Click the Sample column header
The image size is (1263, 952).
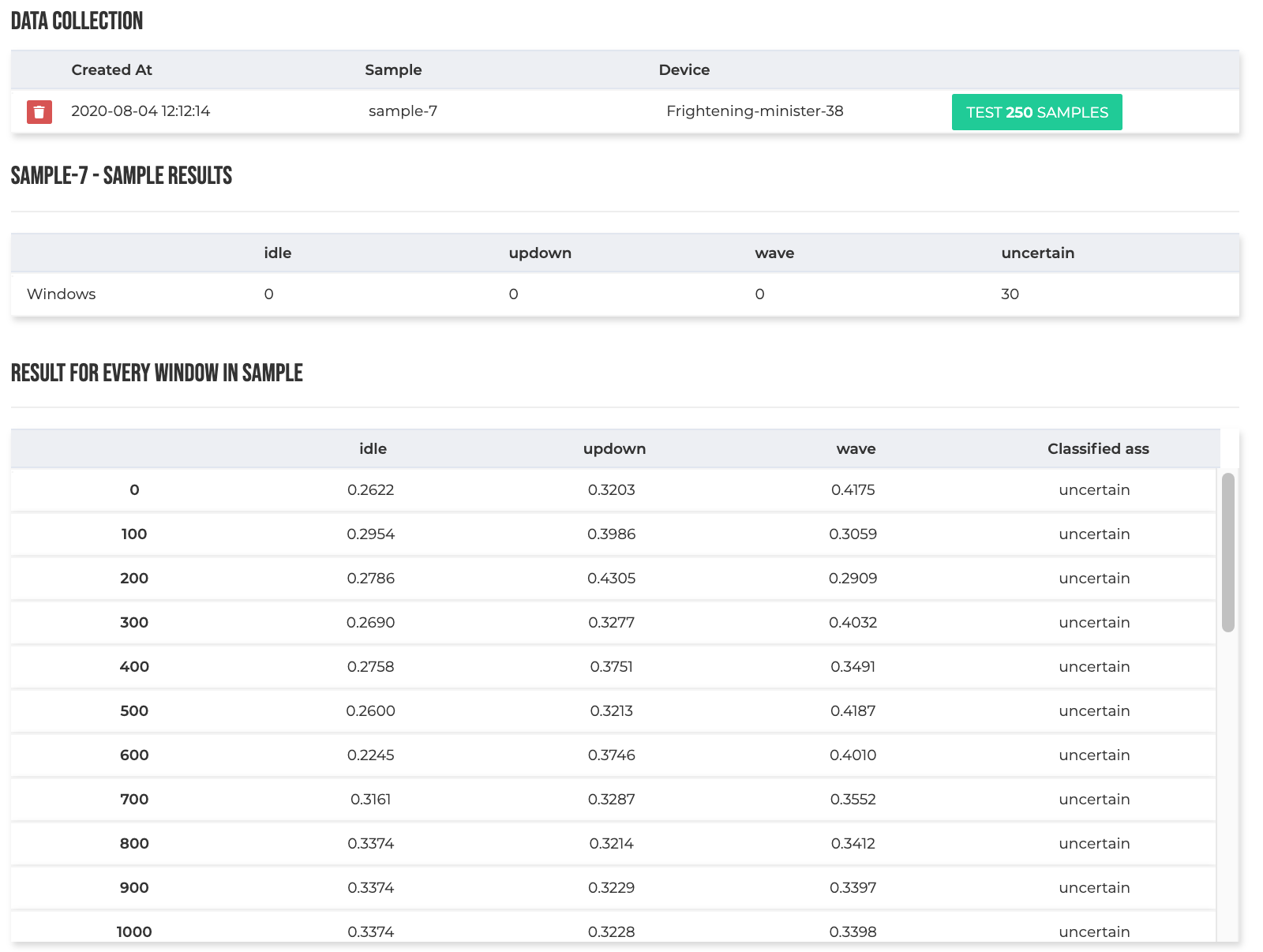click(393, 69)
